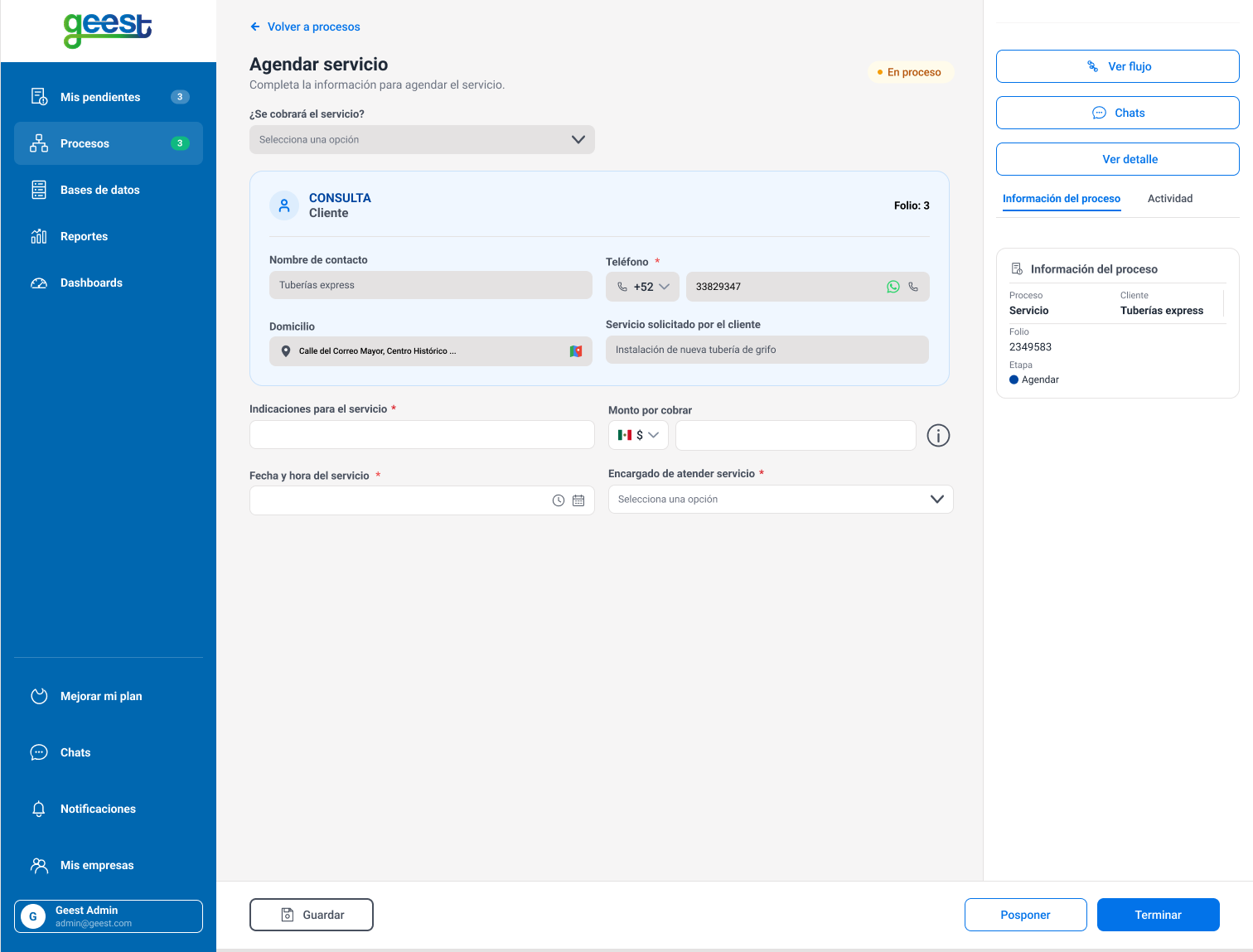Click the Mejorar mi plan option
This screenshot has width=1253, height=952.
coord(109,696)
